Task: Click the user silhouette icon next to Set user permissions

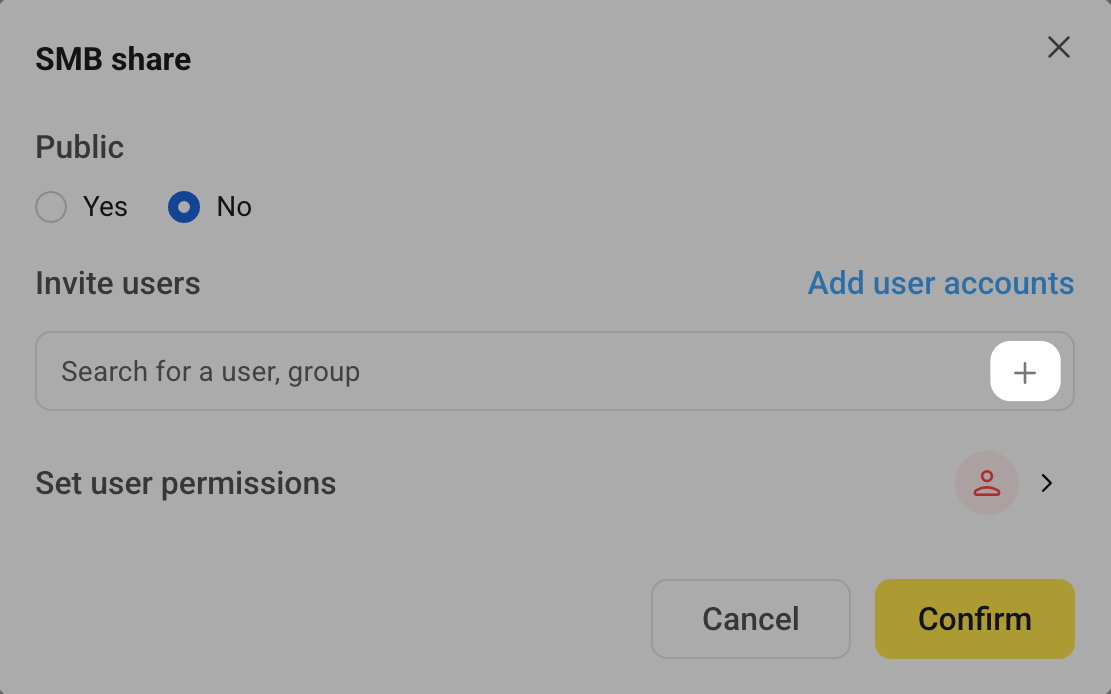Action: pos(986,483)
